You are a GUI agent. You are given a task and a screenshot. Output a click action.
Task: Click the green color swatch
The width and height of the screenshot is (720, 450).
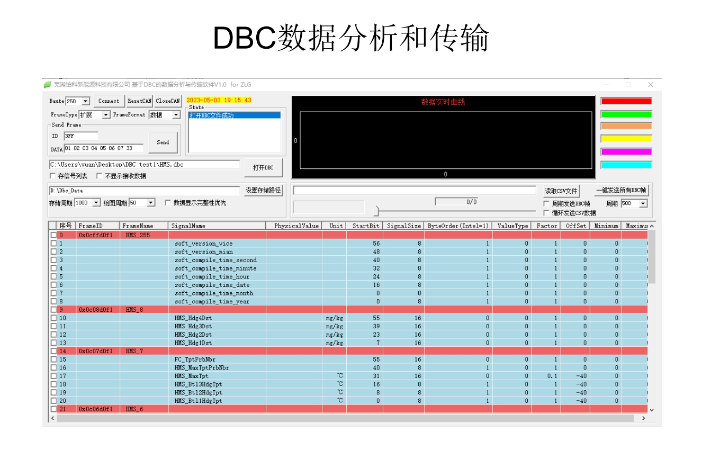[x=626, y=114]
